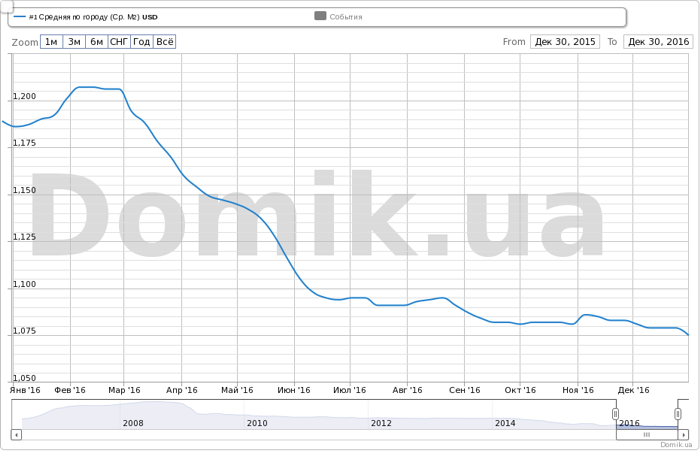Click the Июн '16 axis label
Viewport: 700px width, 451px height.
[x=294, y=390]
